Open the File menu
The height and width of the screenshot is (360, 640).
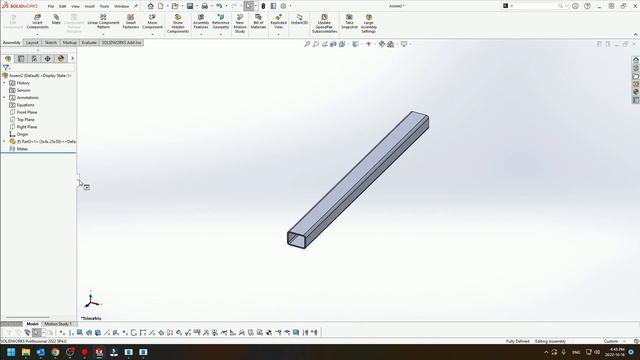click(51, 7)
